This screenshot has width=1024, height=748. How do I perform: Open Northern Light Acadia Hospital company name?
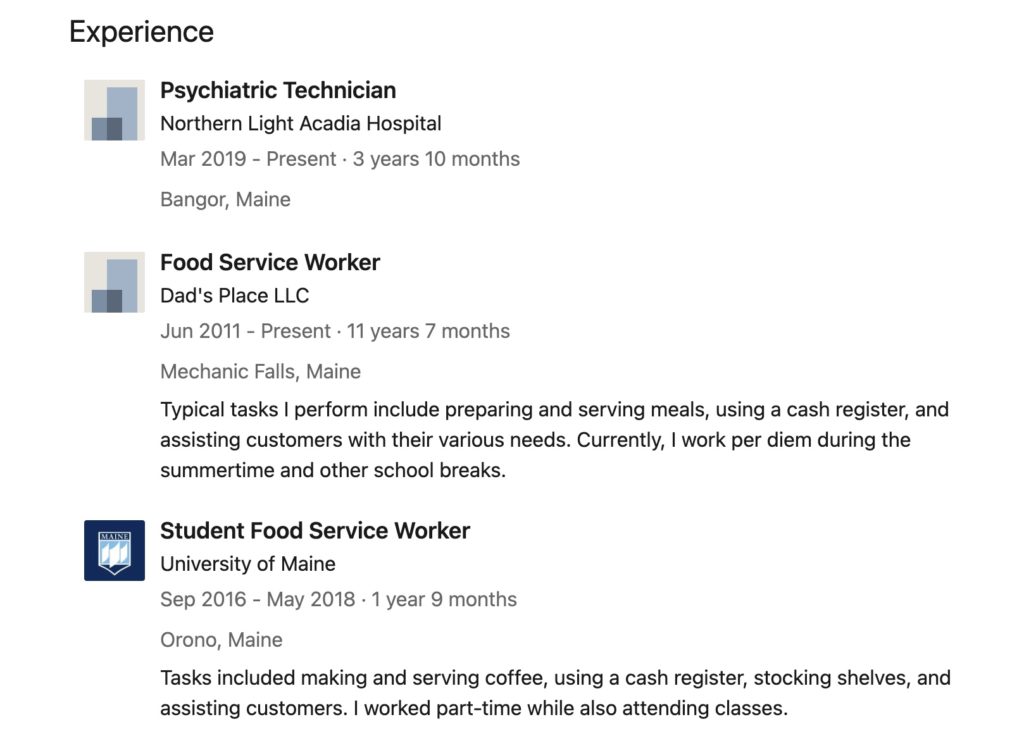[x=301, y=124]
